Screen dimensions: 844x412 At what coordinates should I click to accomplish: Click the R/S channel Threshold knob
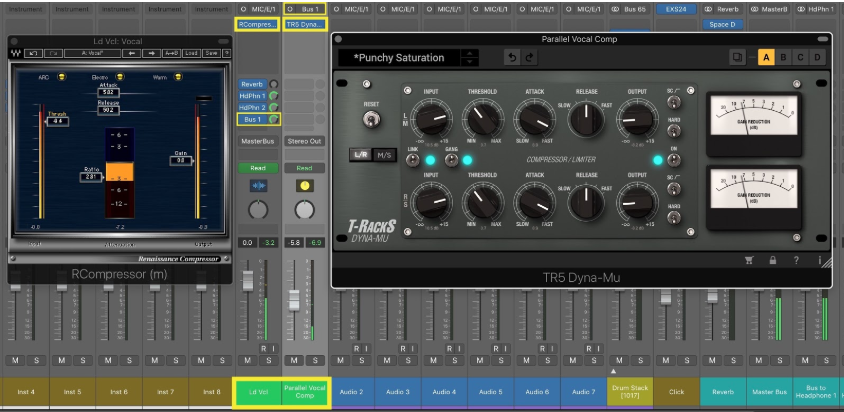(x=482, y=202)
